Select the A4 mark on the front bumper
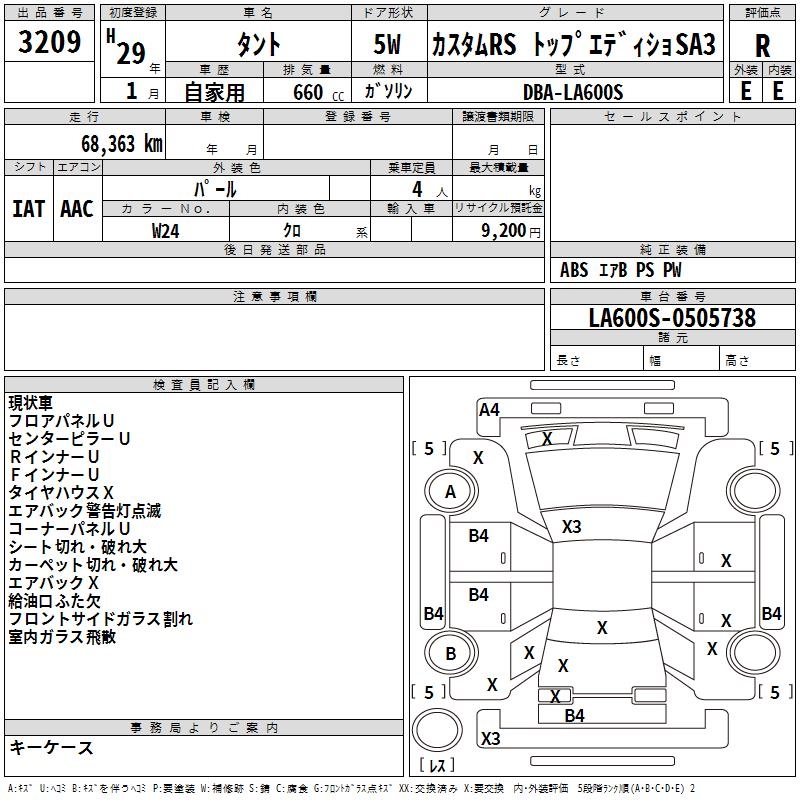 [x=489, y=409]
